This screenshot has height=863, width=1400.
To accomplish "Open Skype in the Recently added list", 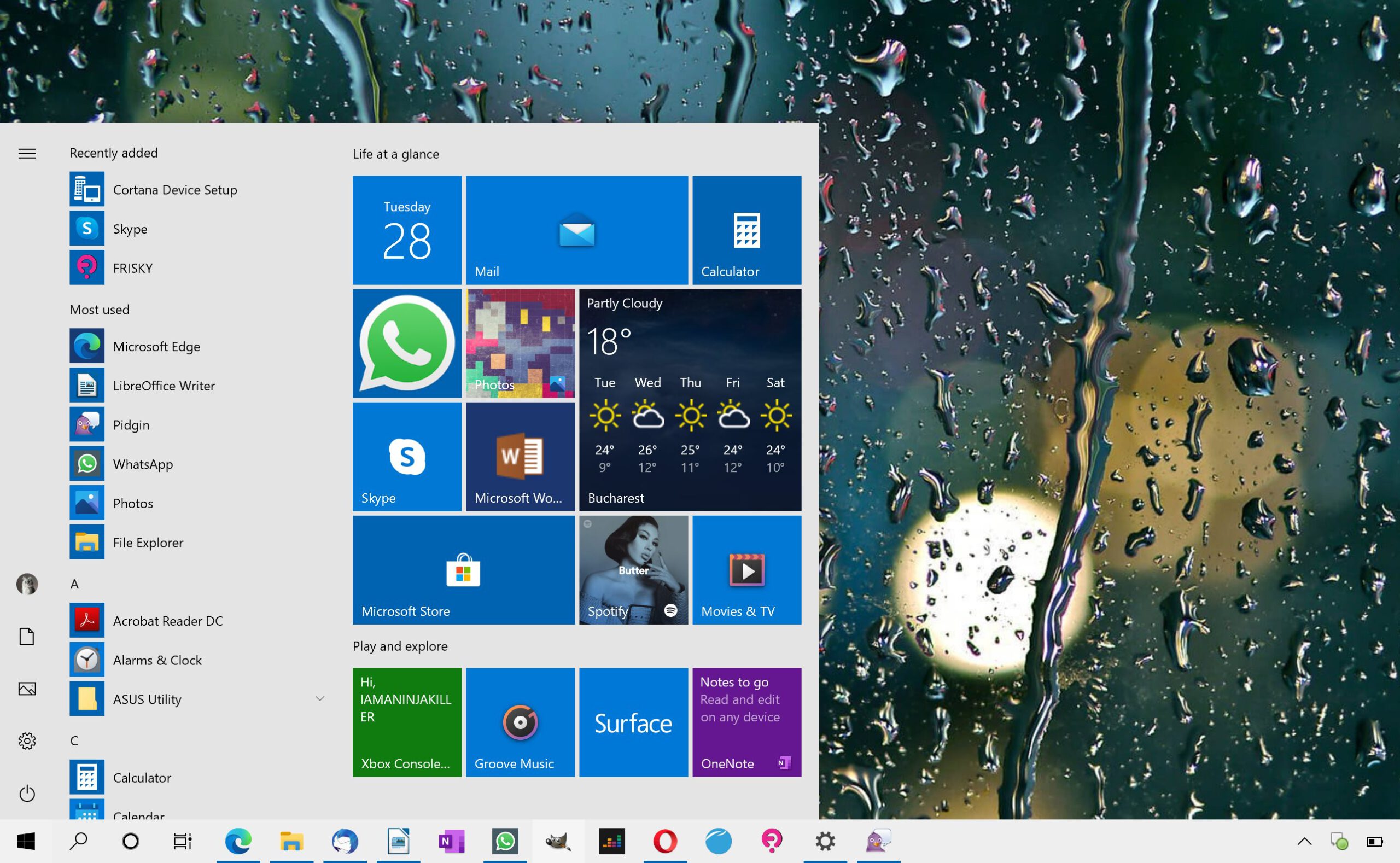I will coord(199,229).
